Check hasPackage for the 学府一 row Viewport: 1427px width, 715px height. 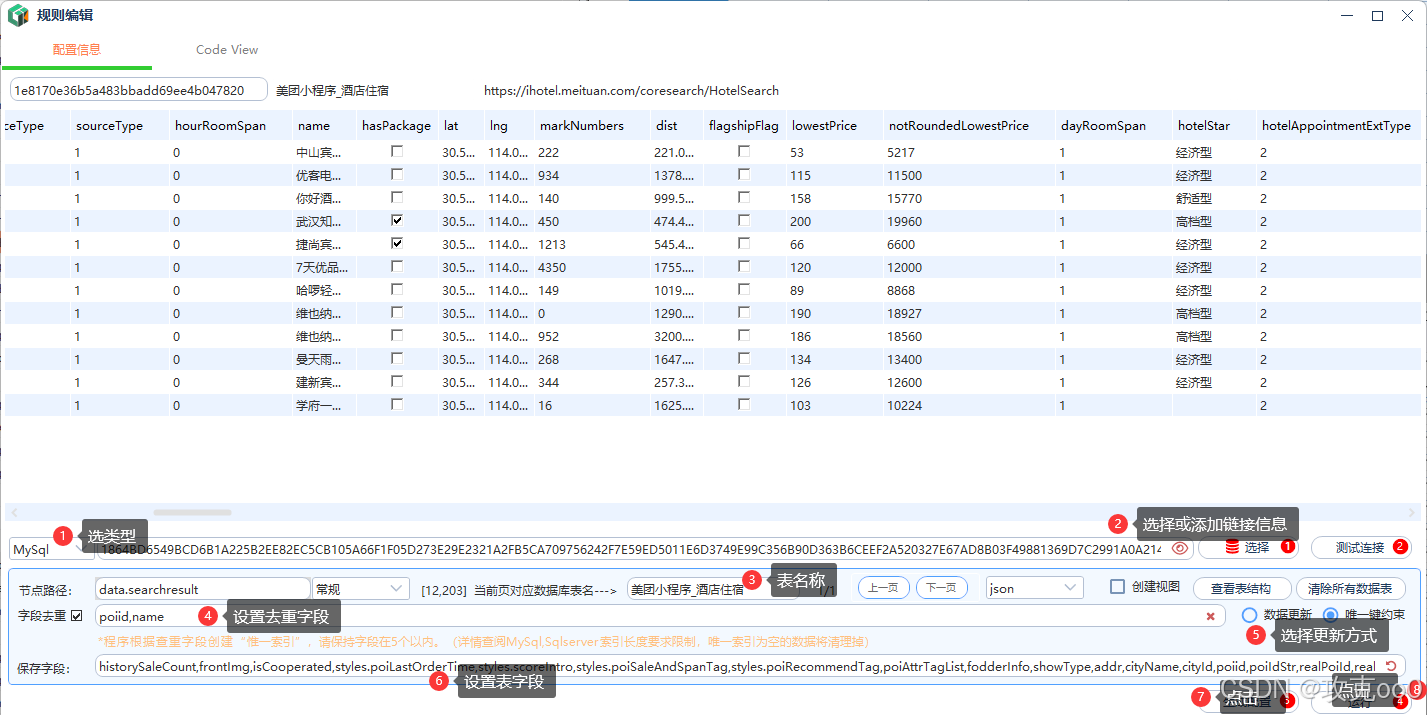pos(397,404)
